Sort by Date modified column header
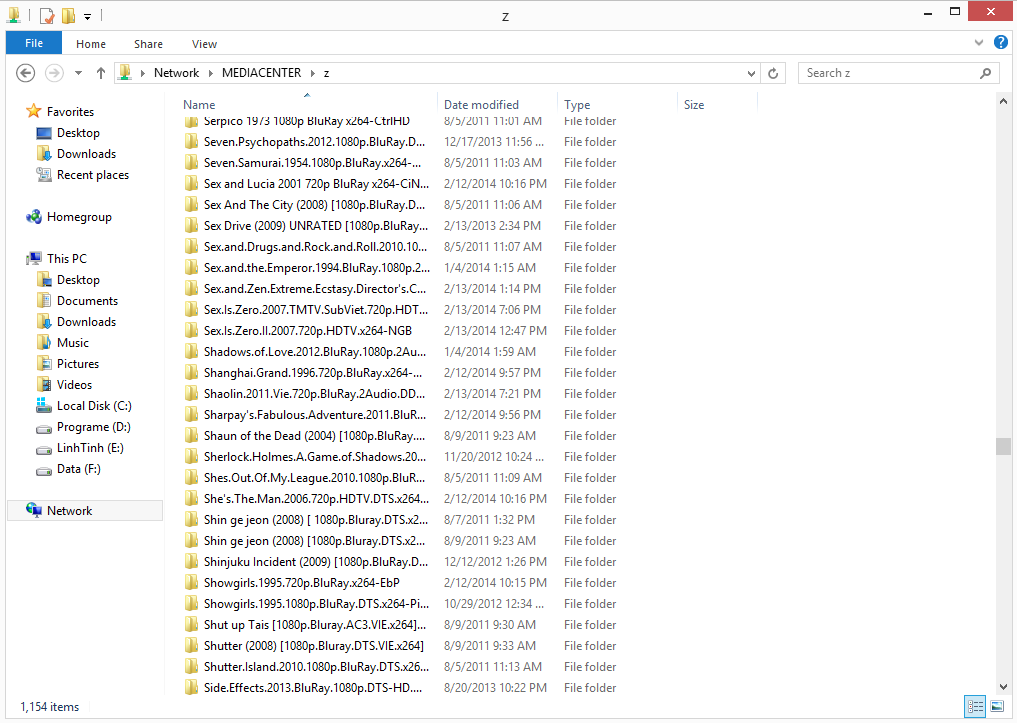 pos(481,104)
